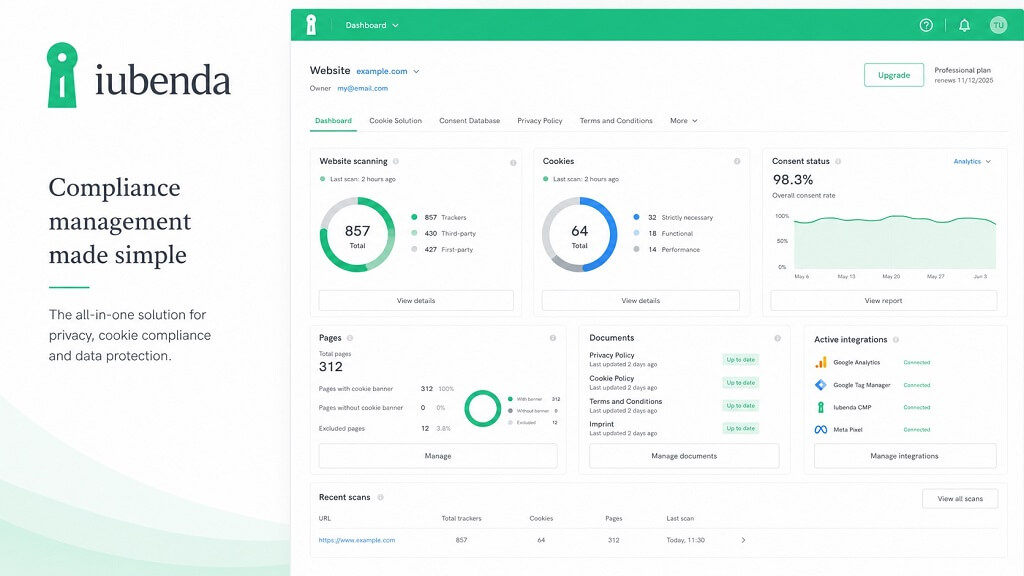Click the green Trackers legend dot

[x=414, y=217]
